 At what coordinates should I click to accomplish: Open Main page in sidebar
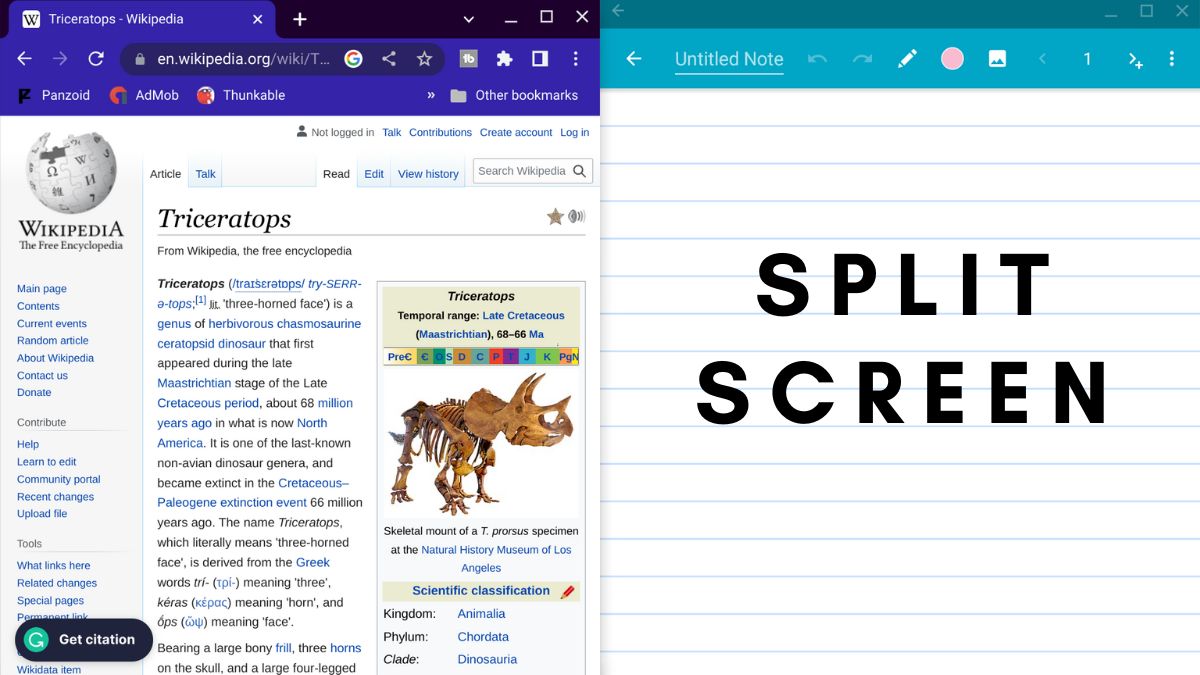tap(42, 289)
